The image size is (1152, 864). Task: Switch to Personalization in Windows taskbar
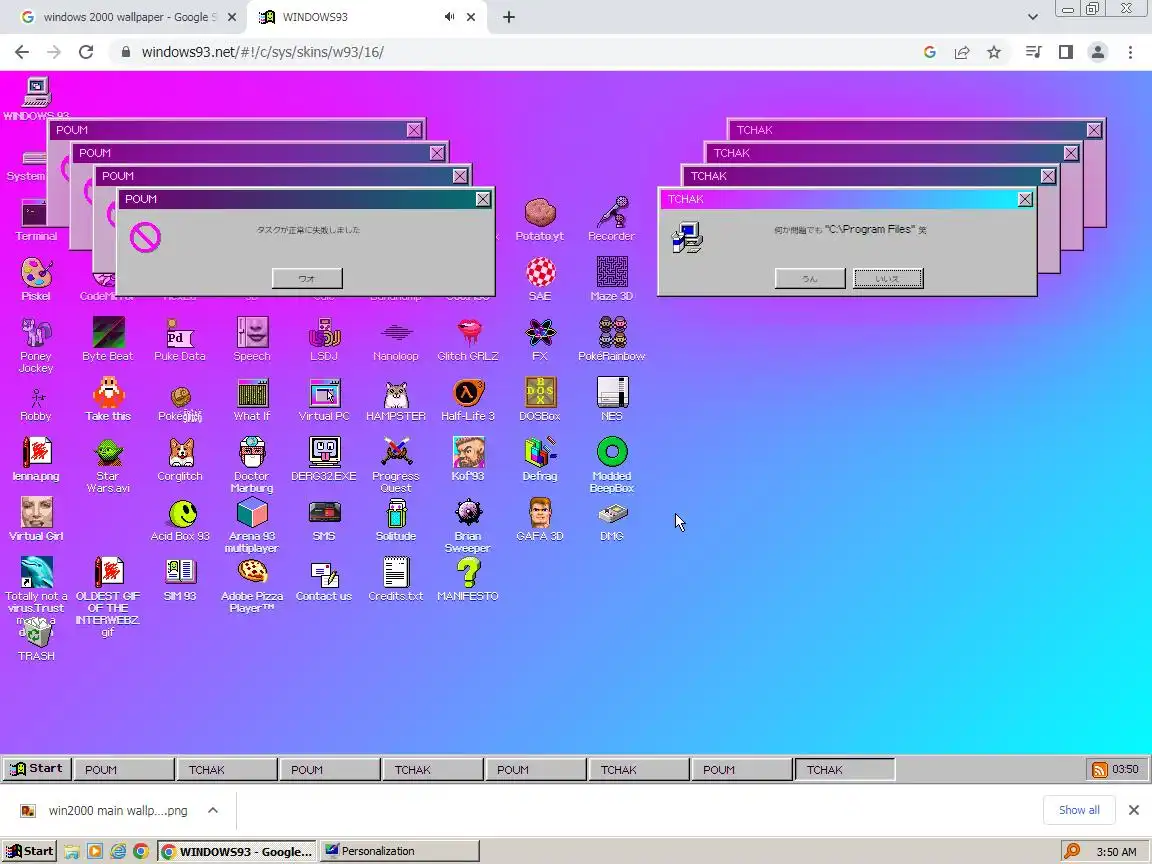tap(400, 852)
